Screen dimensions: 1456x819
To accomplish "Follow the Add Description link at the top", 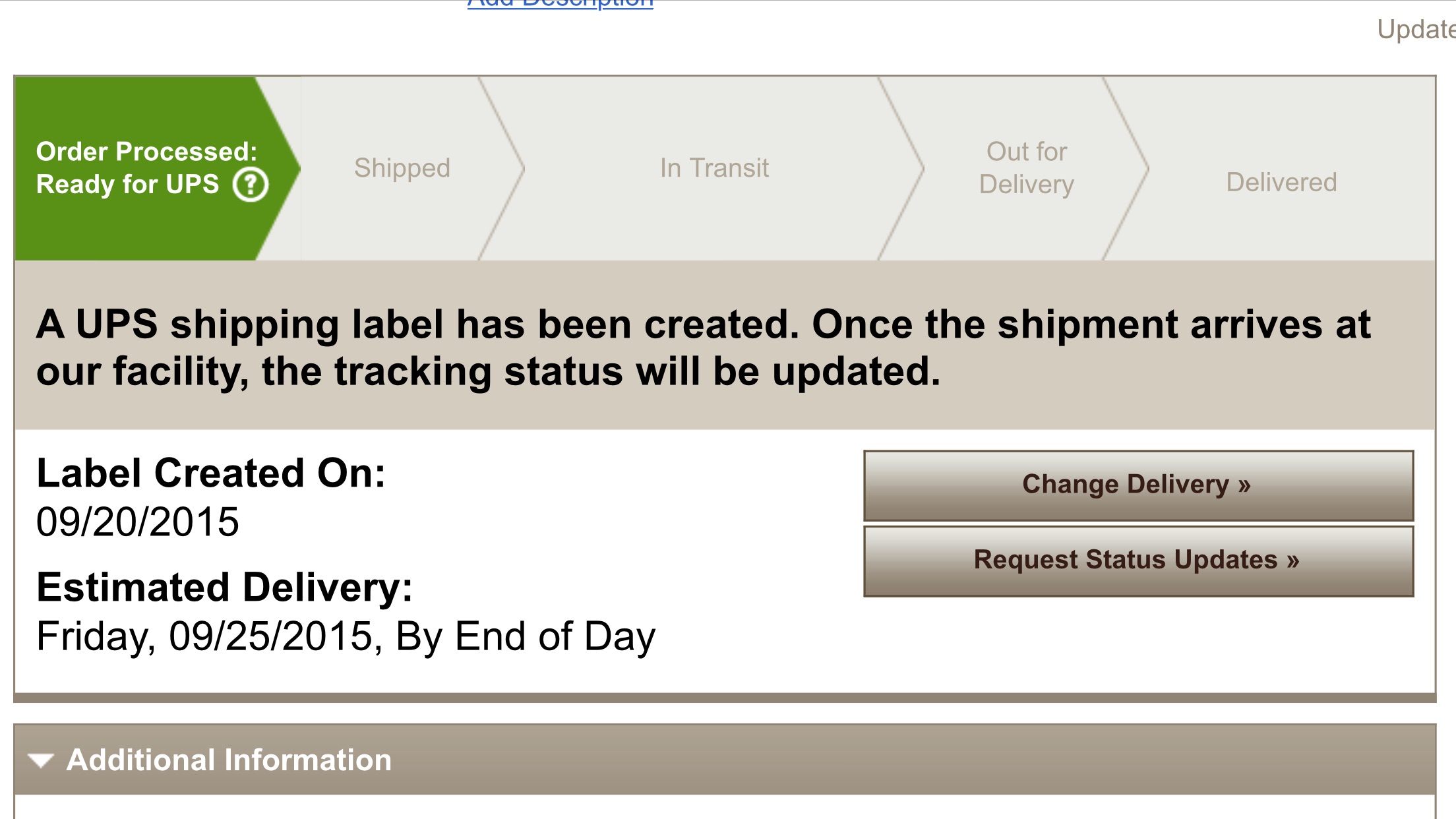I will 560,4.
